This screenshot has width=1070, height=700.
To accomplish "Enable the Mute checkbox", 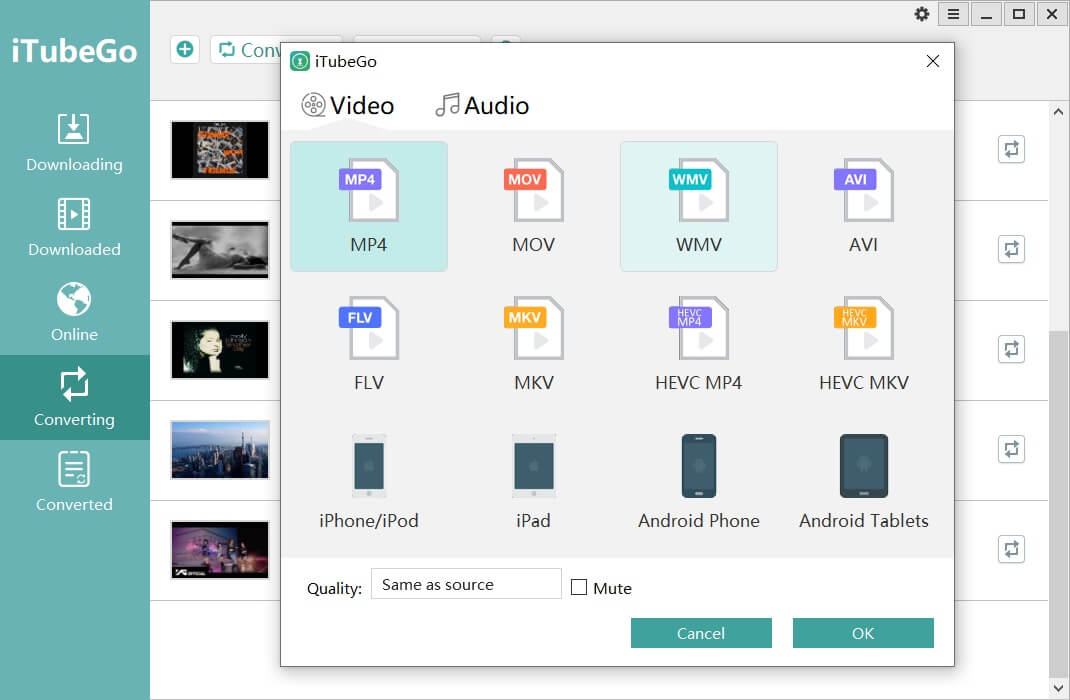I will (579, 587).
